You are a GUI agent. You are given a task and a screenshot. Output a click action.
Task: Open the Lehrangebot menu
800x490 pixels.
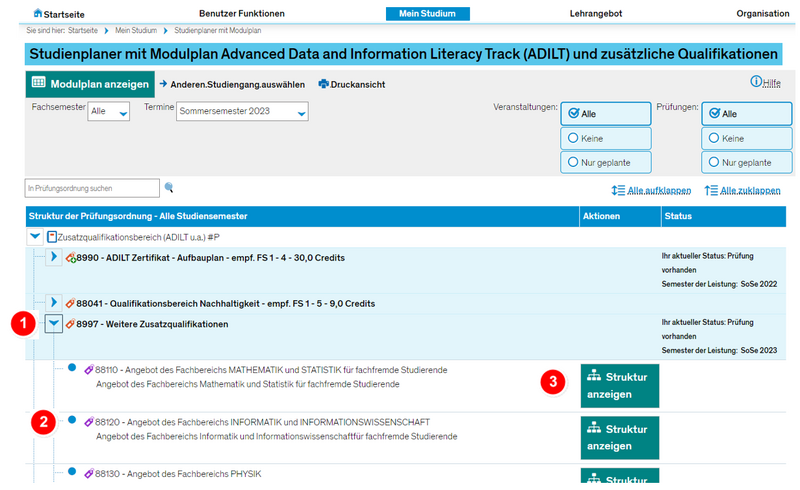point(596,14)
